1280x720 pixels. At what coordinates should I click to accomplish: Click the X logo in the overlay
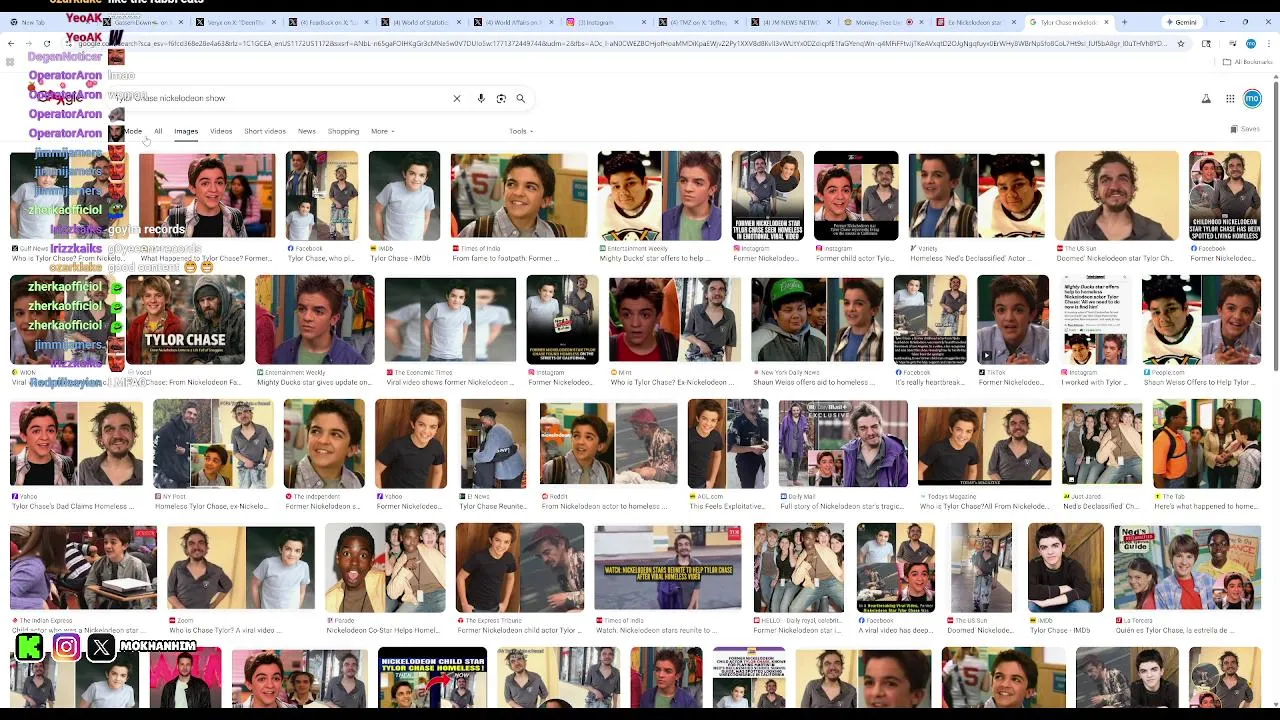(x=101, y=647)
